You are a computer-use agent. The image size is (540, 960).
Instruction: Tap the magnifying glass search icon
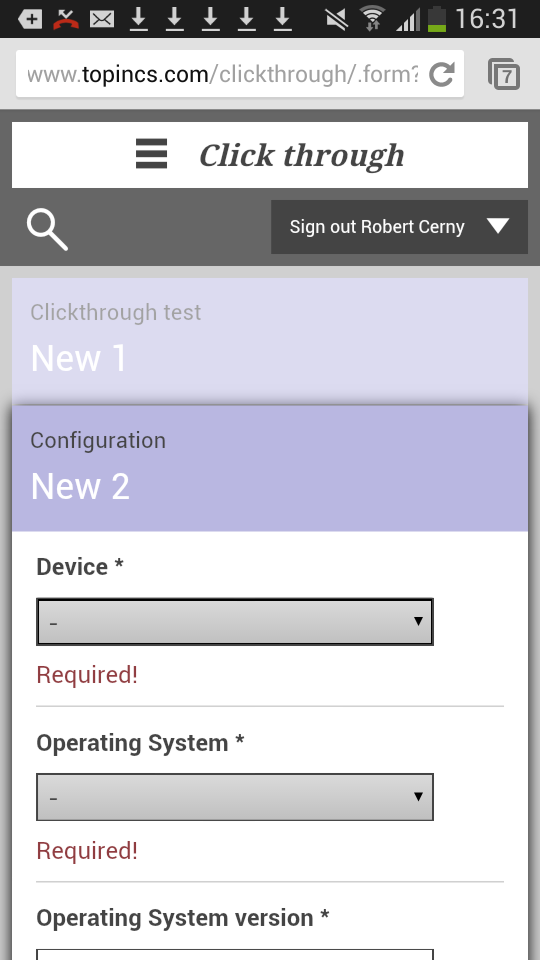click(47, 230)
